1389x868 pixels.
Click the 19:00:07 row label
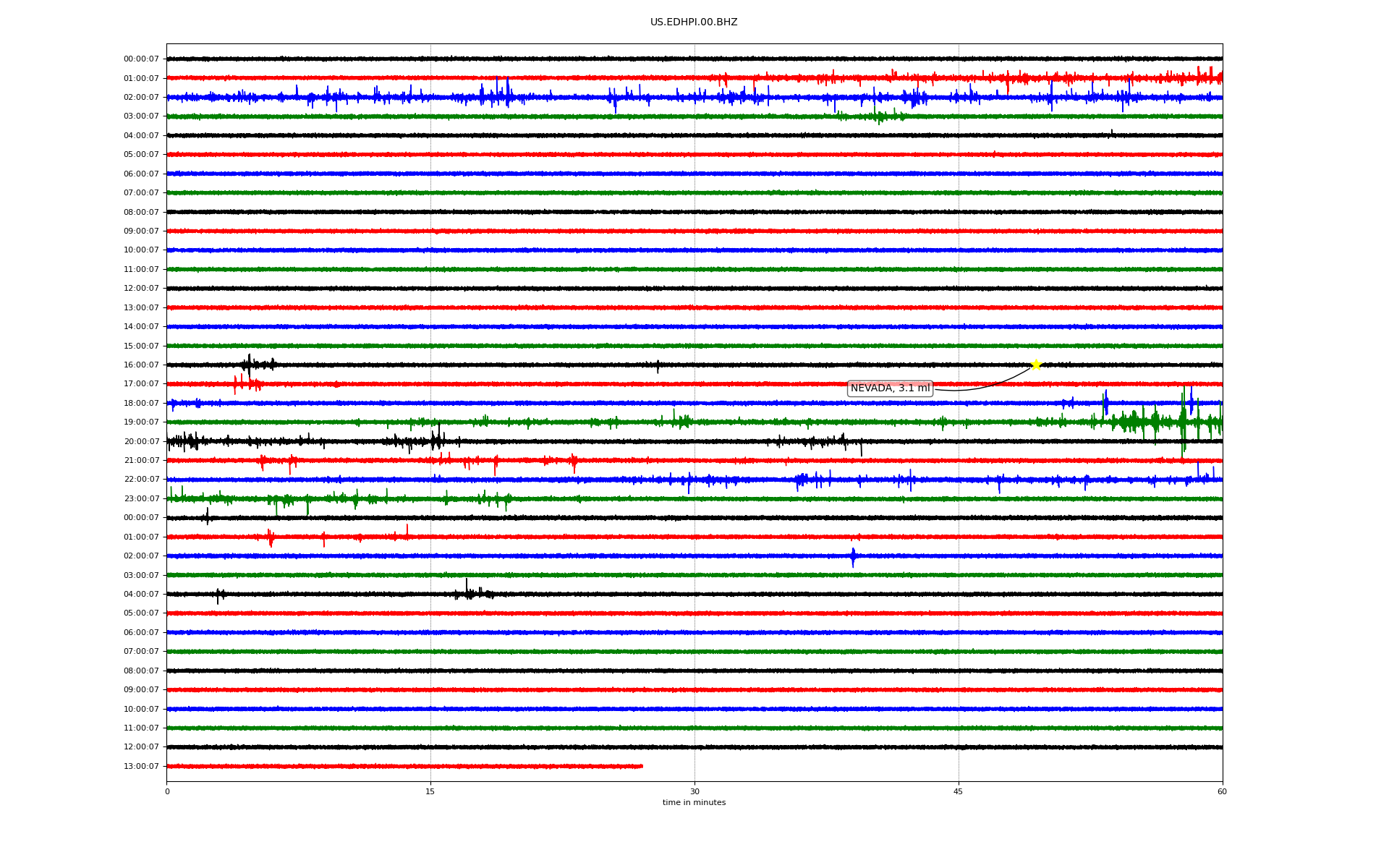[x=141, y=422]
